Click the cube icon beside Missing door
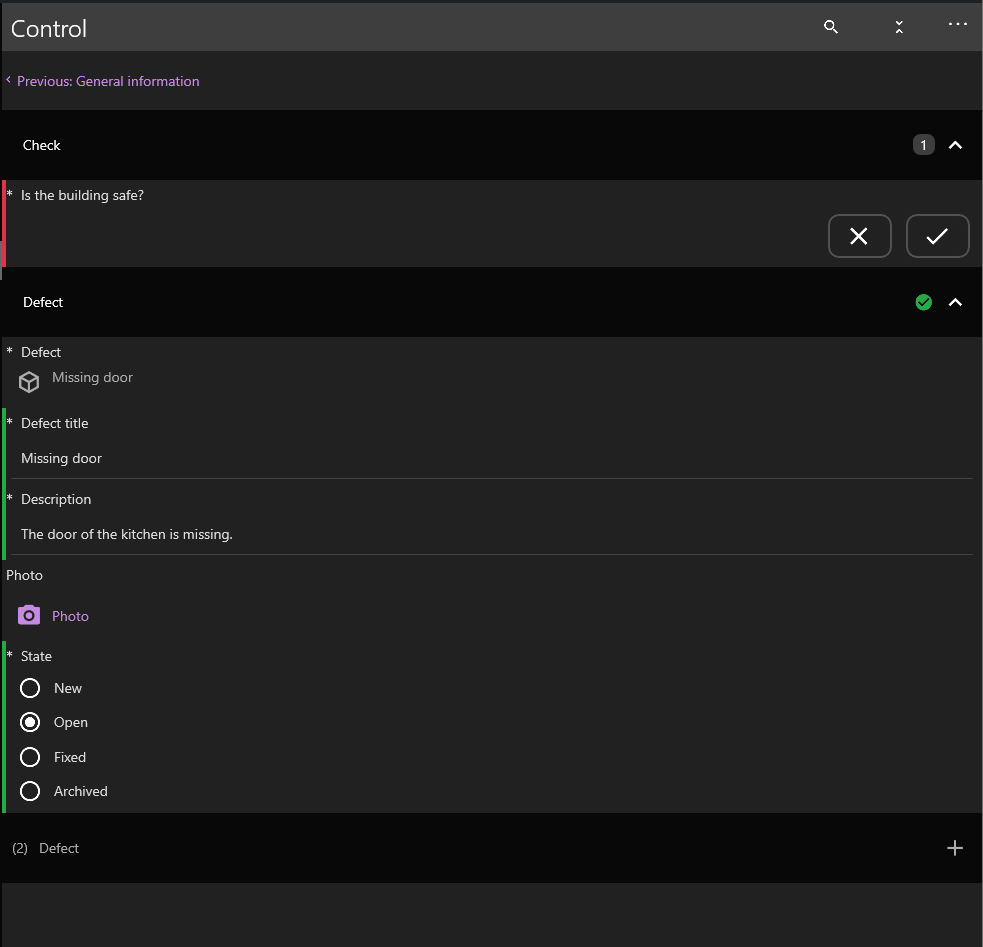This screenshot has height=947, width=983. [x=29, y=381]
